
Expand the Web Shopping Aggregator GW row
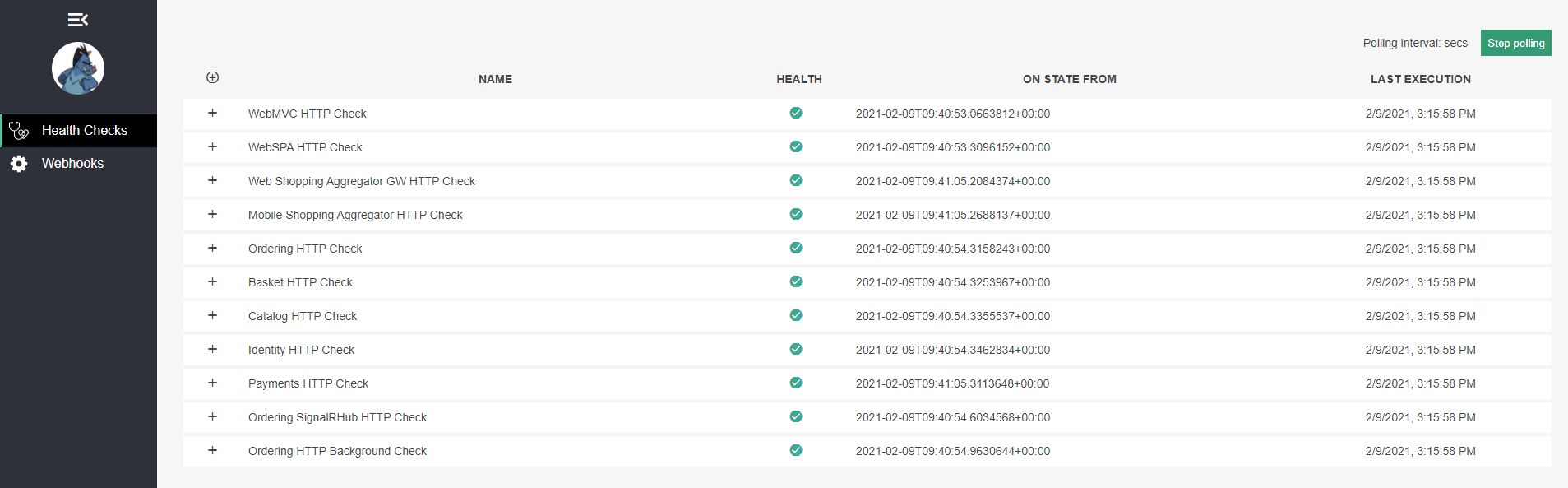[x=212, y=180]
